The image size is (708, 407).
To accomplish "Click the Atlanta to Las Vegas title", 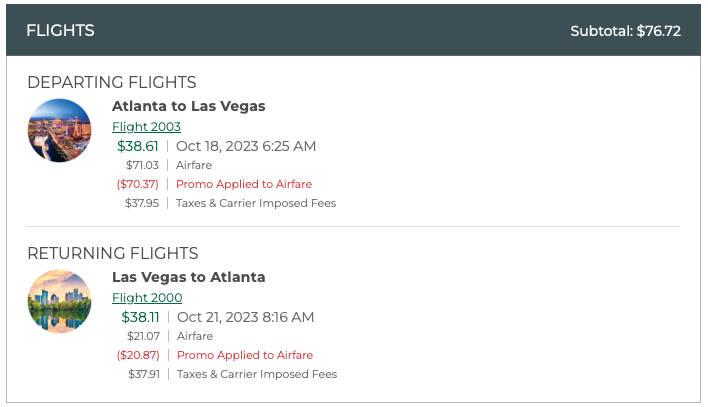I will click(x=188, y=106).
